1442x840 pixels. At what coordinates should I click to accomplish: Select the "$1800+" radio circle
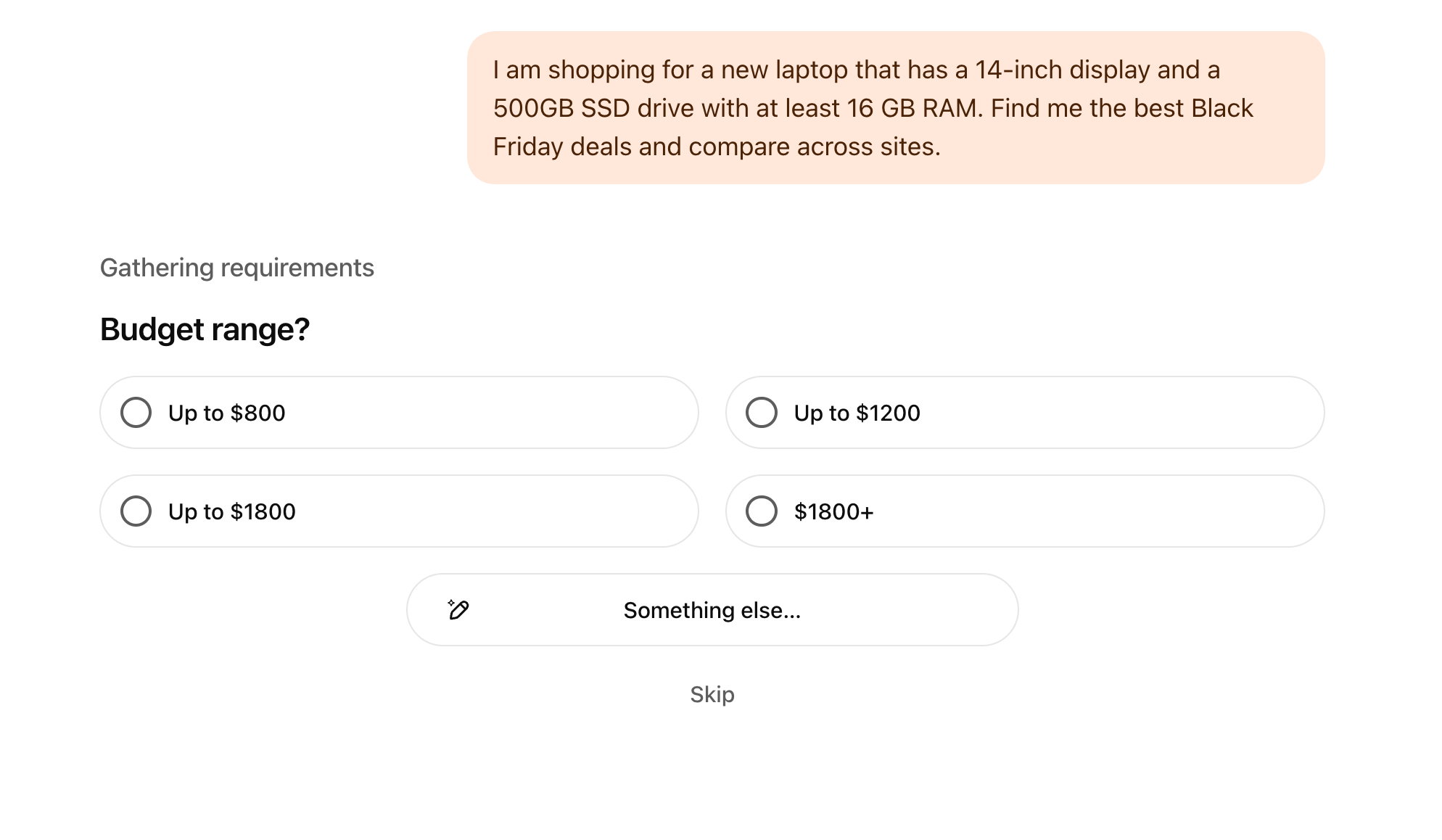[x=762, y=511]
